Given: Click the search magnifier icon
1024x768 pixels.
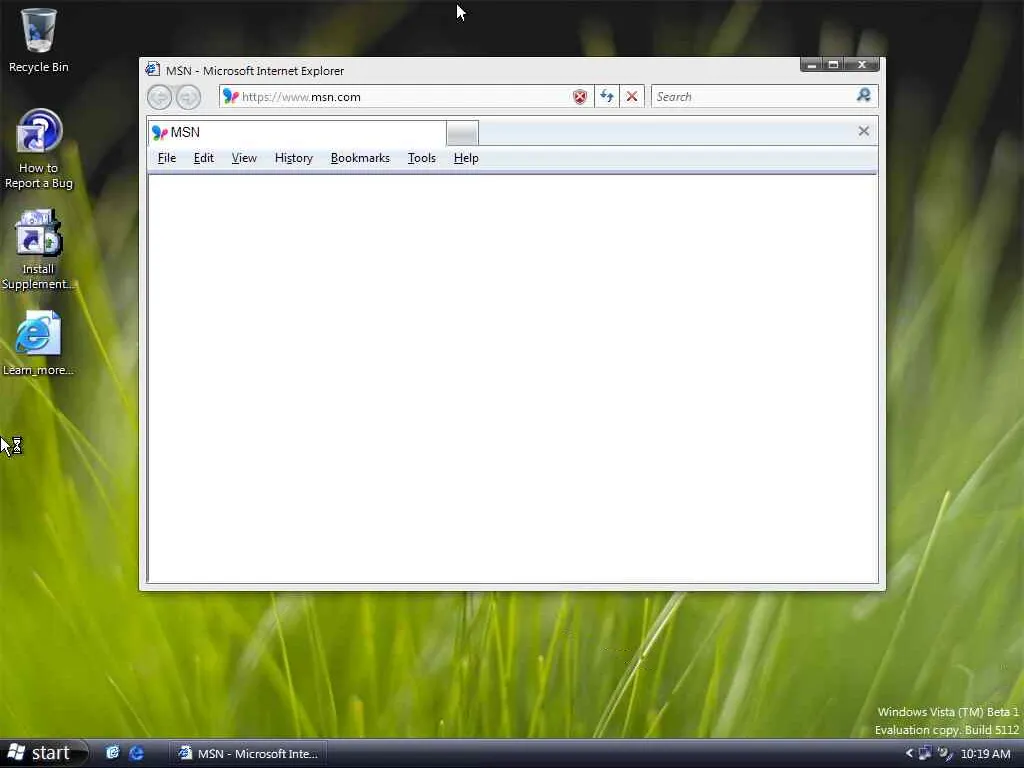Looking at the screenshot, I should (x=863, y=96).
